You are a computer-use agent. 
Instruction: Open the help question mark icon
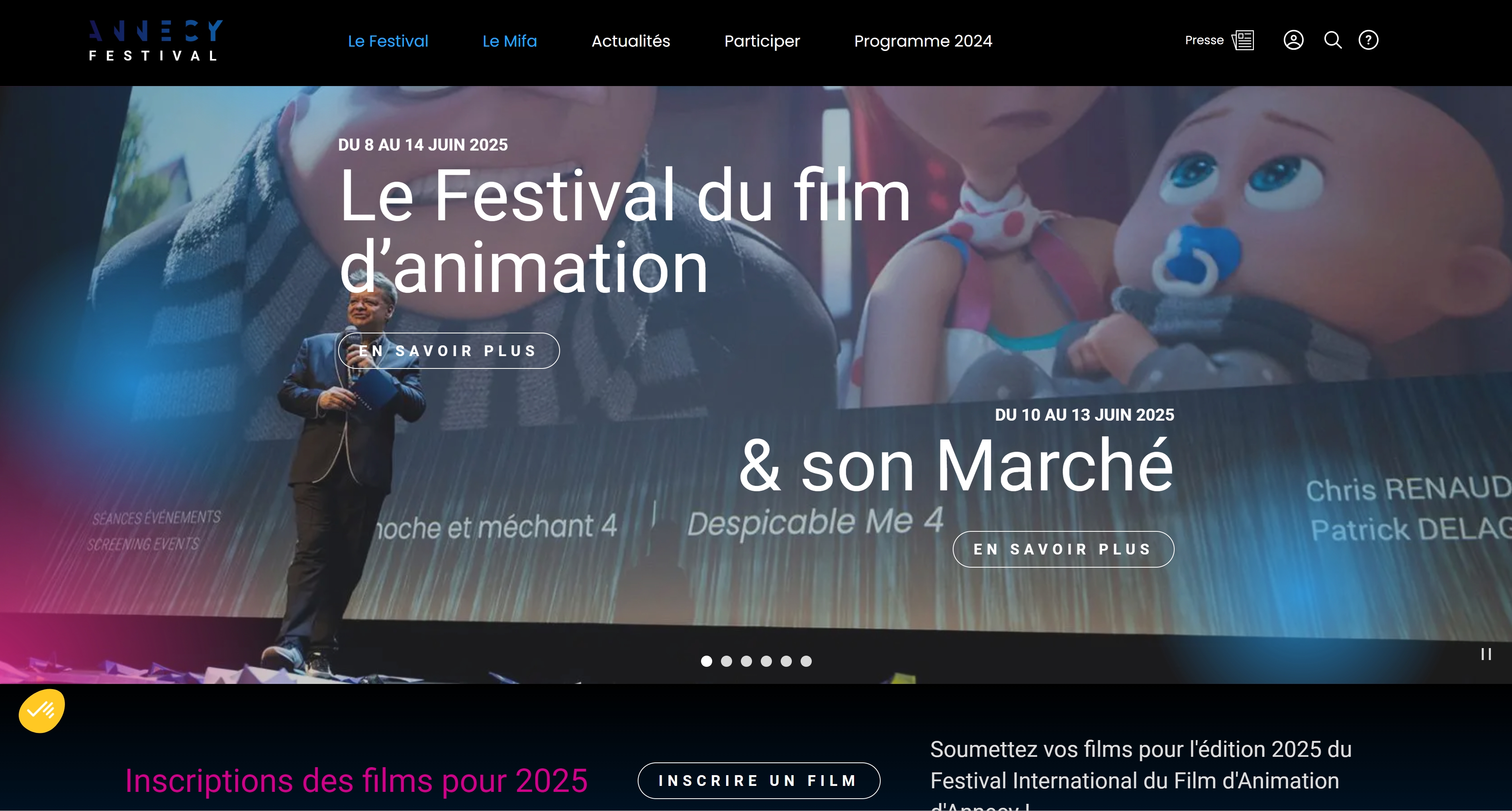tap(1368, 40)
